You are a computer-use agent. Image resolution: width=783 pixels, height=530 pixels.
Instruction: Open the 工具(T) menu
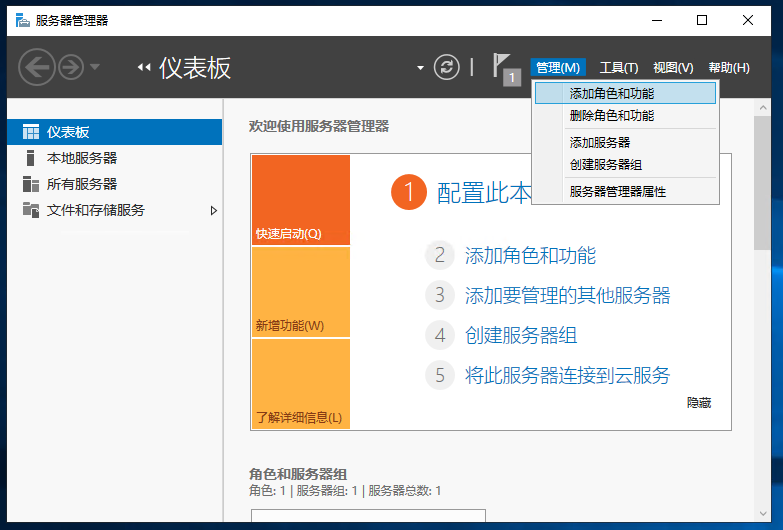pyautogui.click(x=618, y=67)
